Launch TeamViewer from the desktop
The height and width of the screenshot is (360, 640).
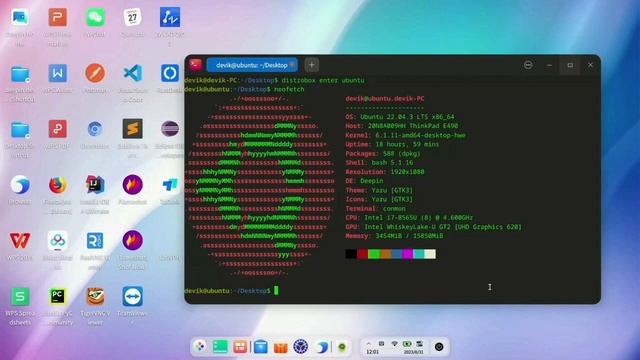pos(133,296)
